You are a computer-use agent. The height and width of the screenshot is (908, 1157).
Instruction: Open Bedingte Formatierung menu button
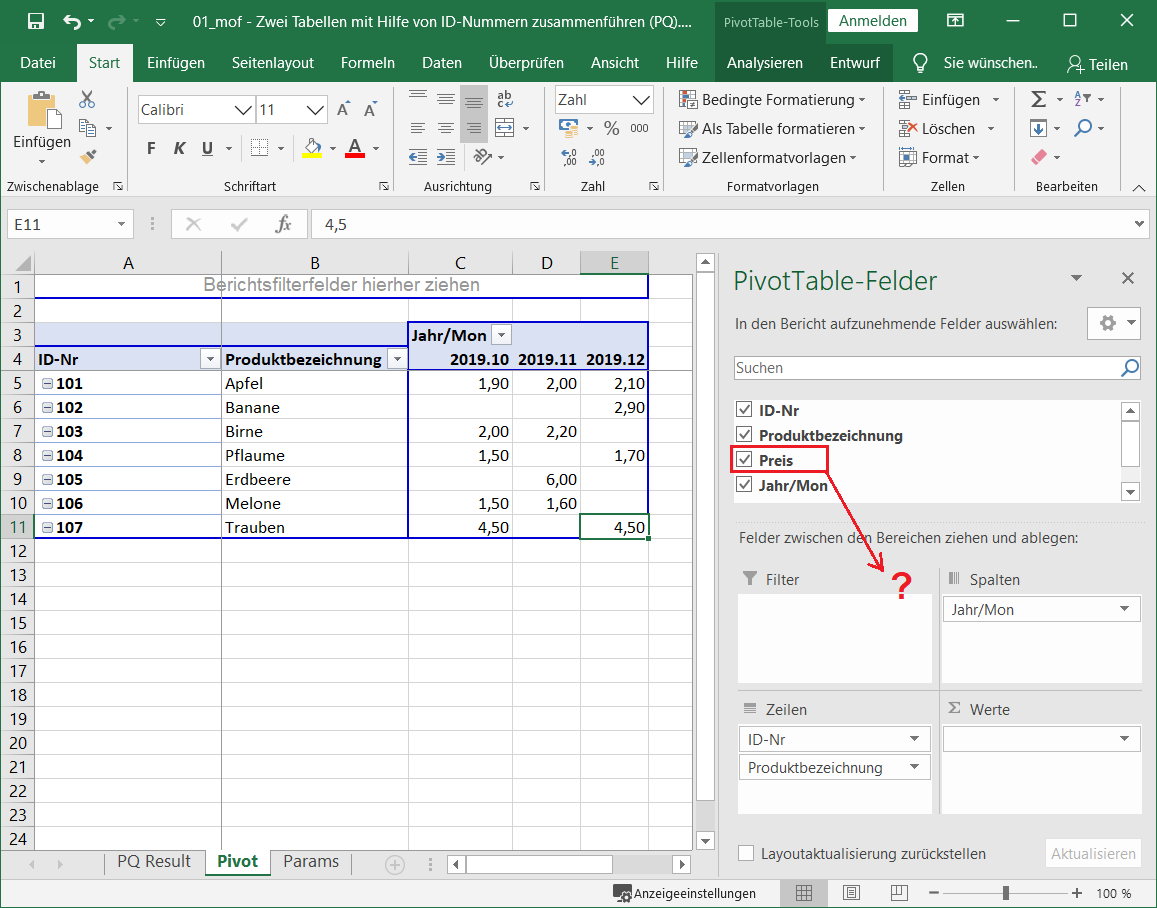[x=772, y=100]
